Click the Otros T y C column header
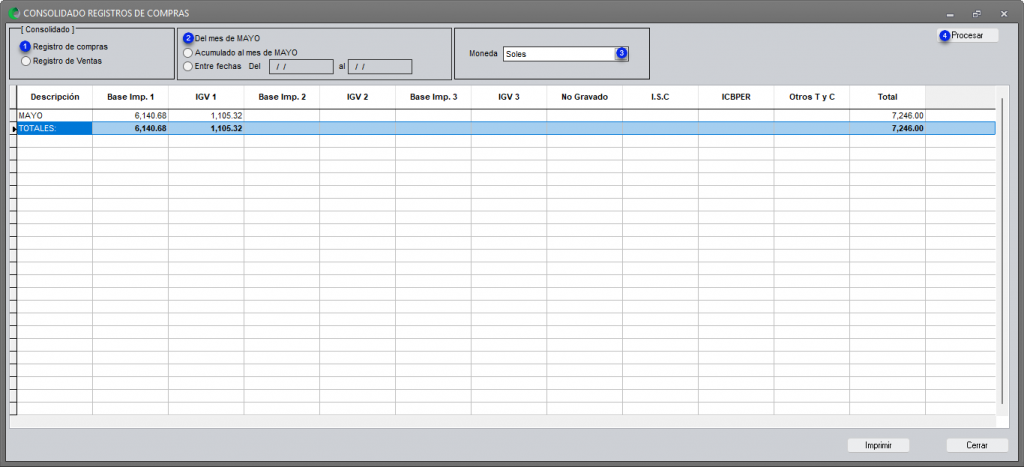Viewport: 1024px width, 467px height. (812, 97)
